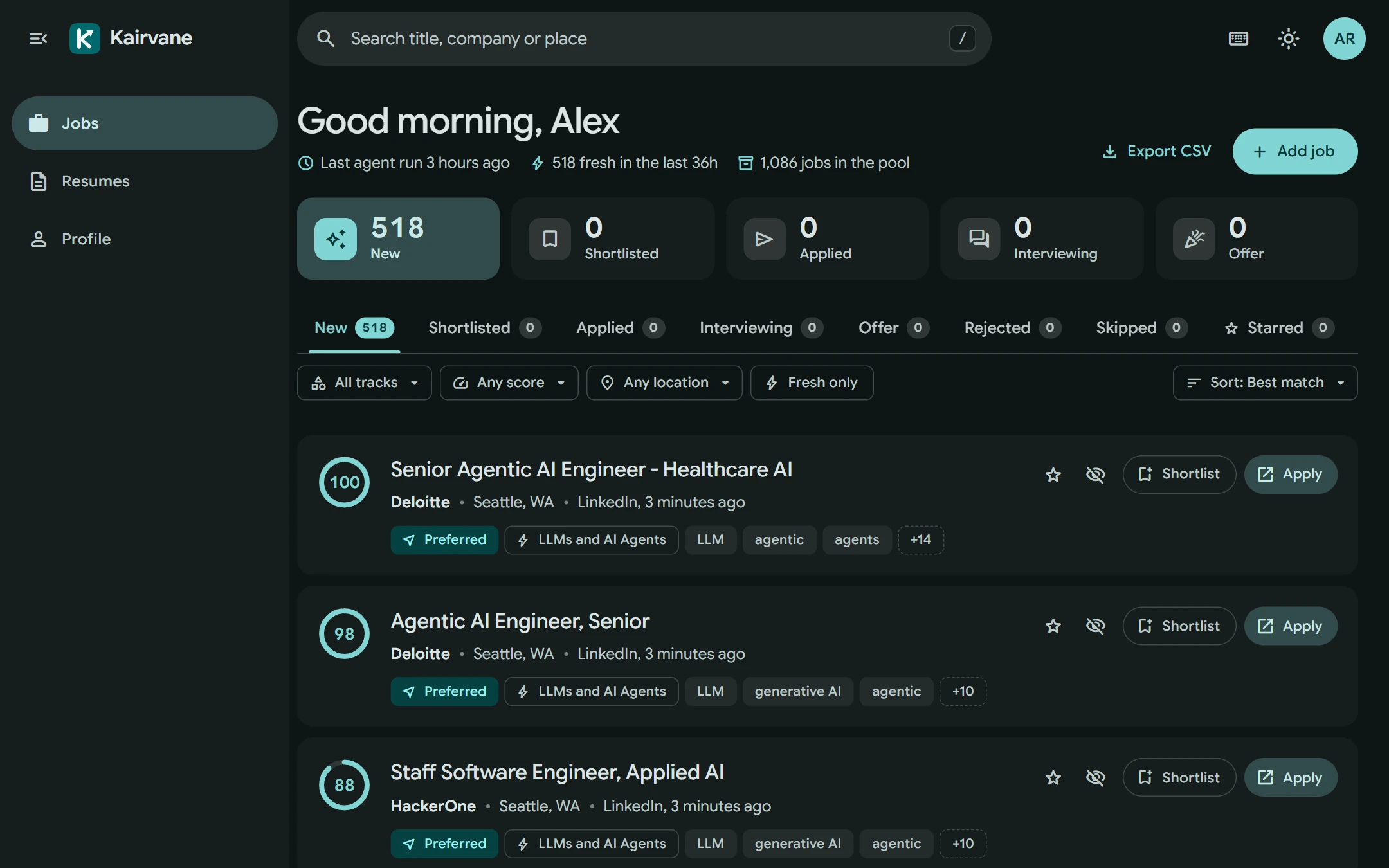1389x868 pixels.
Task: Expand the Any score dropdown
Action: [x=509, y=383]
